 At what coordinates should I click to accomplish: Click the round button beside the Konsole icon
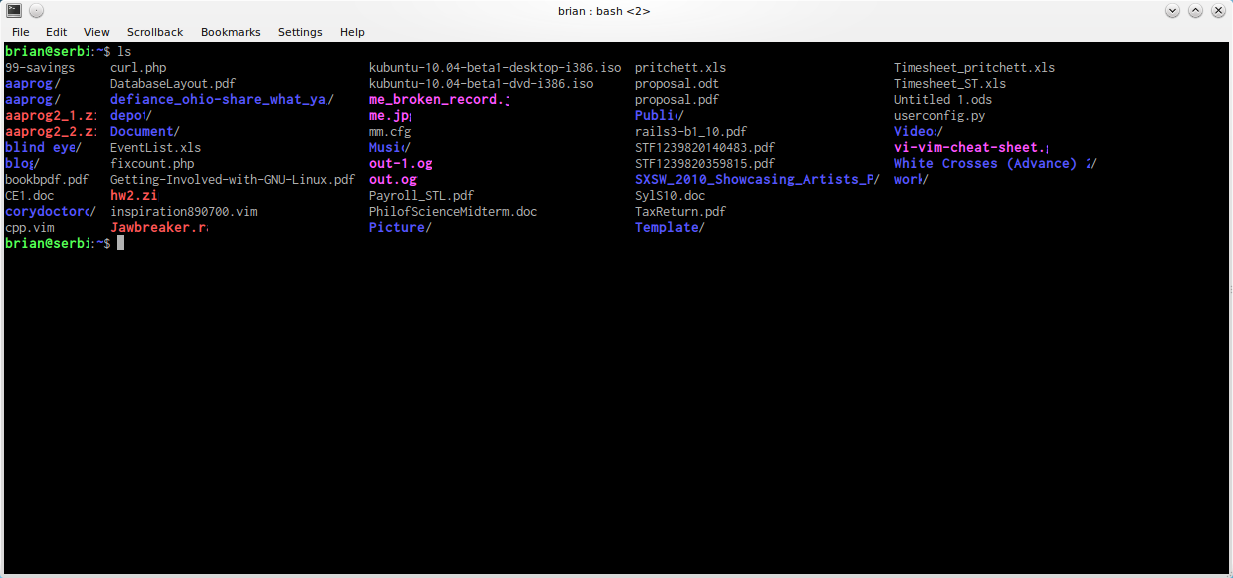pos(36,11)
